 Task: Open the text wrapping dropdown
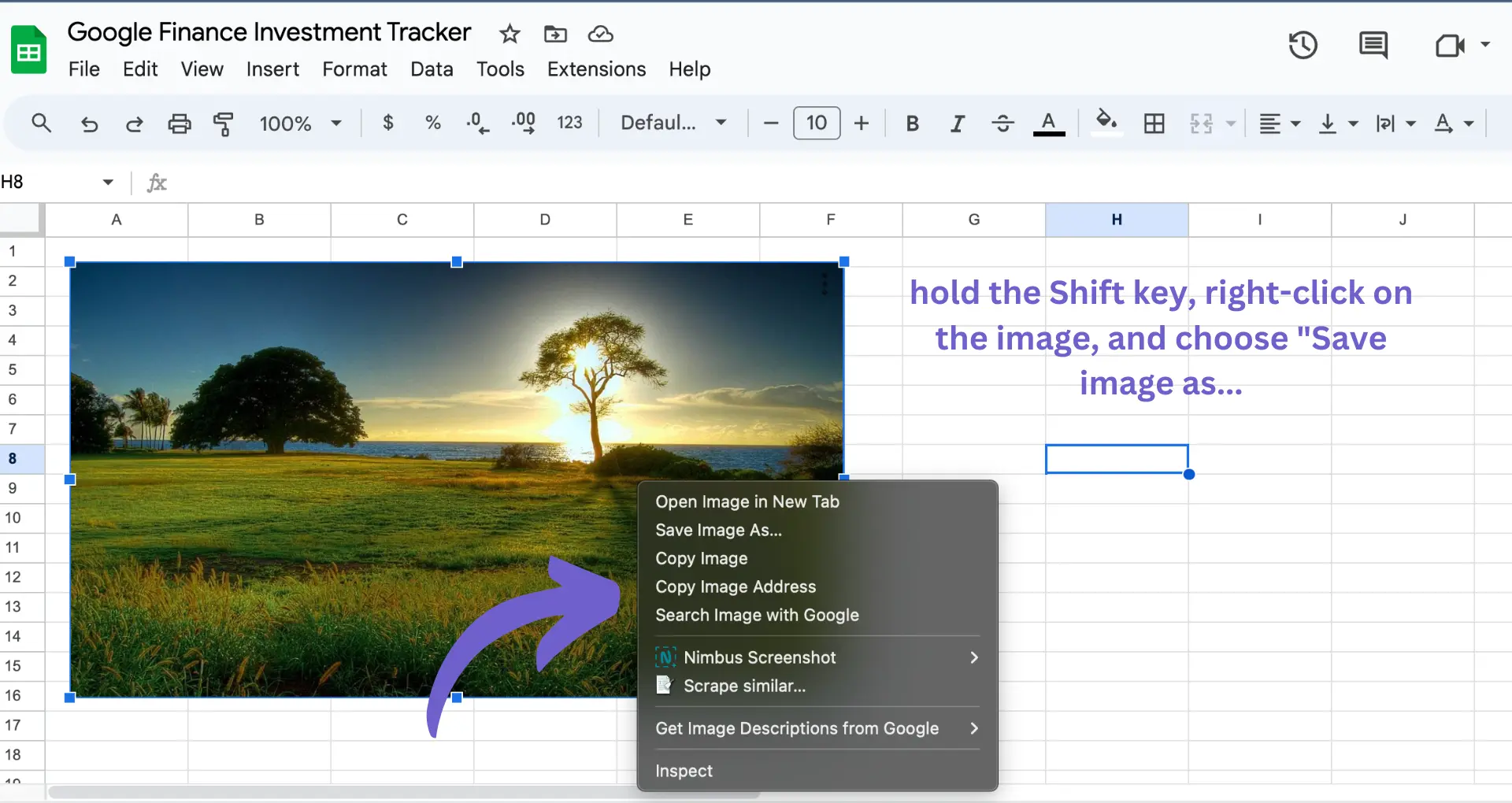pos(1395,124)
